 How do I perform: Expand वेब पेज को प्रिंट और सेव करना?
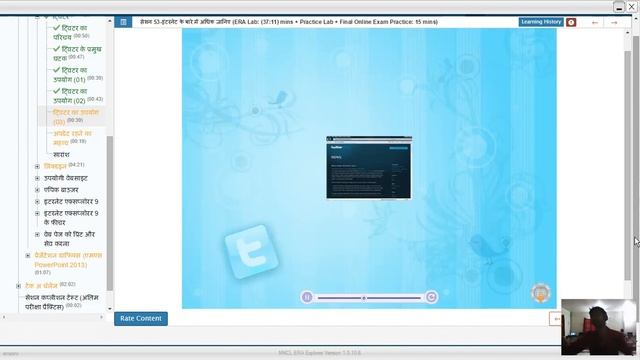(x=37, y=235)
